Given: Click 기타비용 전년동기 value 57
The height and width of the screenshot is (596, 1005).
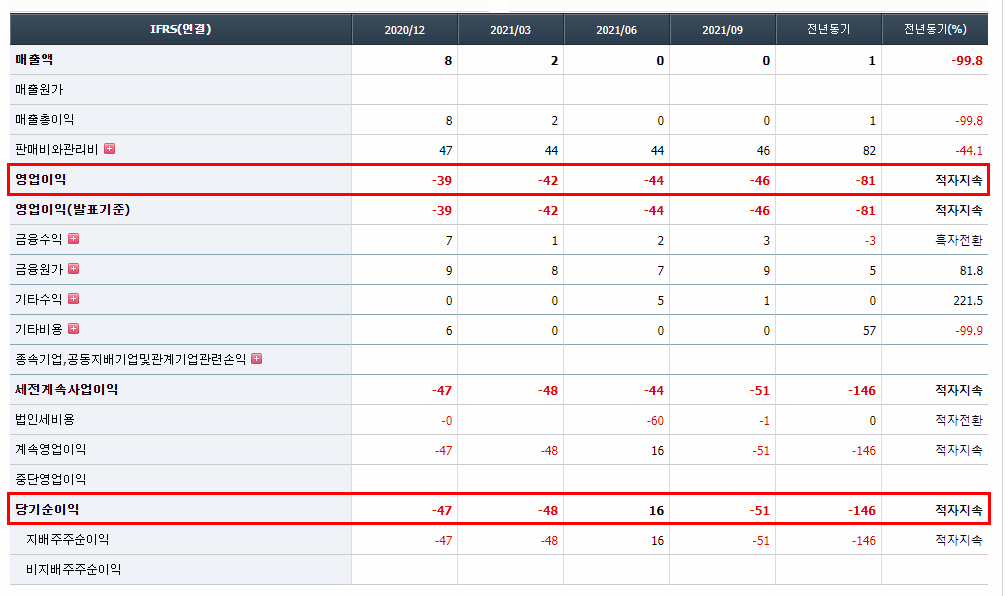Looking at the screenshot, I should click(x=869, y=331).
